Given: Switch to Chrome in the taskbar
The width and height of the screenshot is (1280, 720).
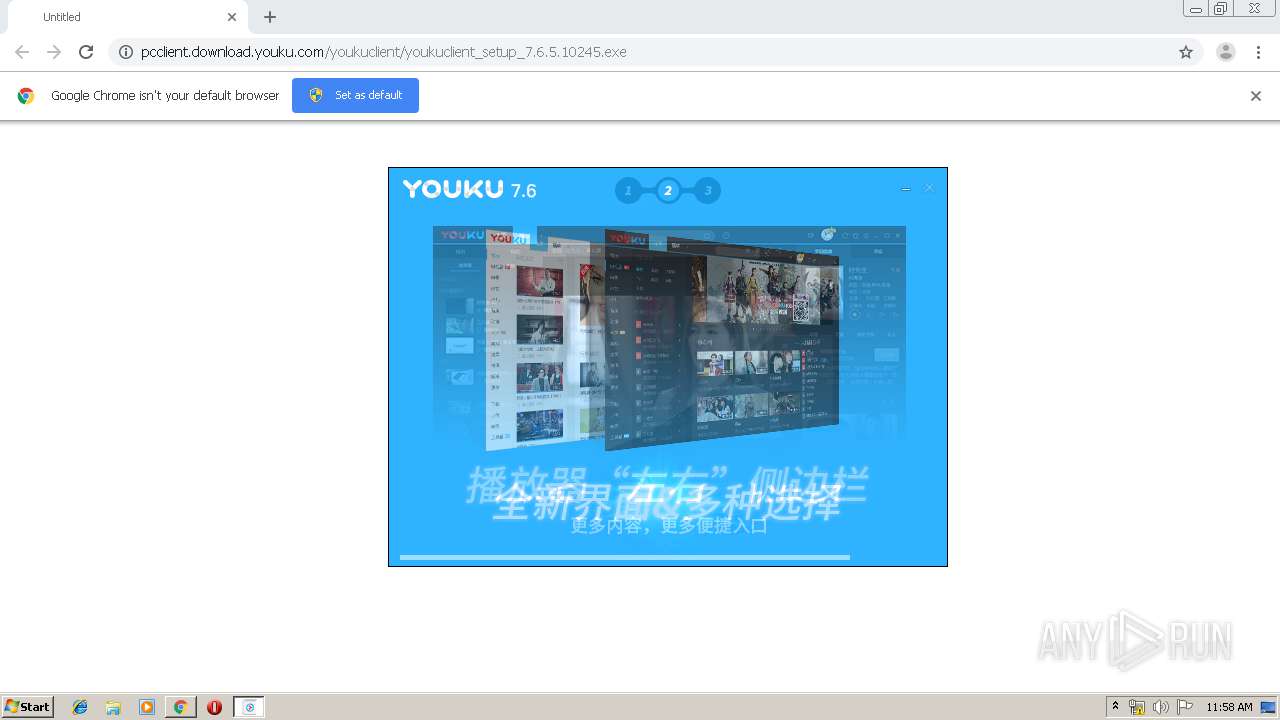Looking at the screenshot, I should point(180,707).
